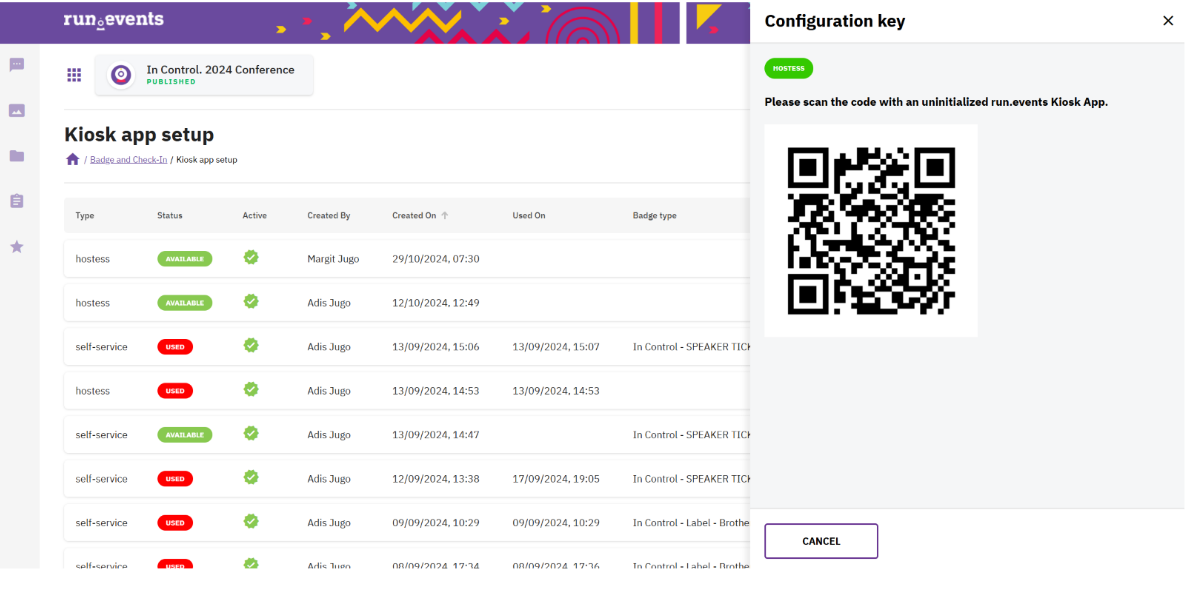This screenshot has height=616, width=1193.
Task: Click the conference logo icon
Action: [121, 75]
